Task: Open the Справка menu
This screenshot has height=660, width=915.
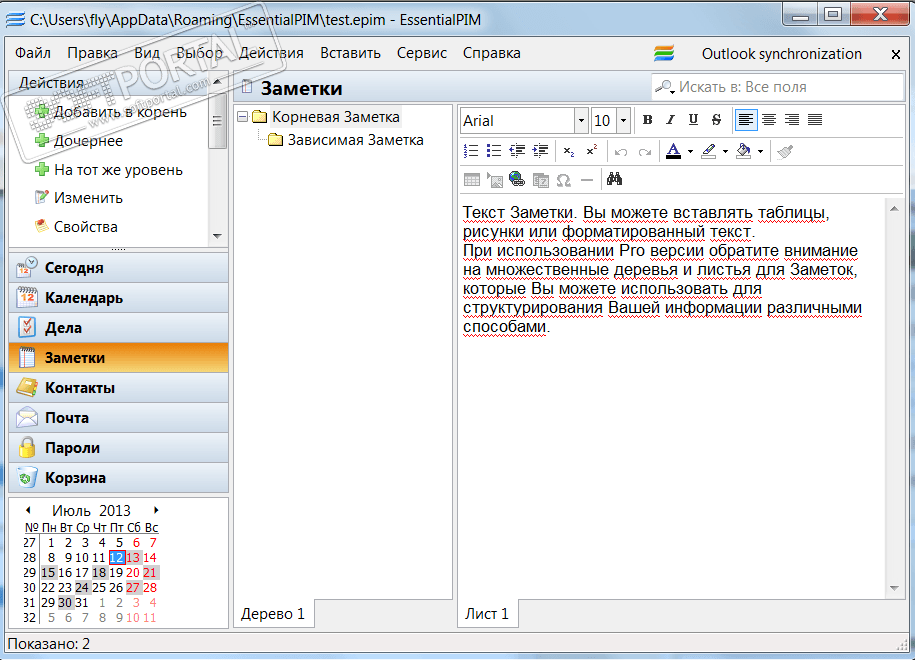Action: 491,53
